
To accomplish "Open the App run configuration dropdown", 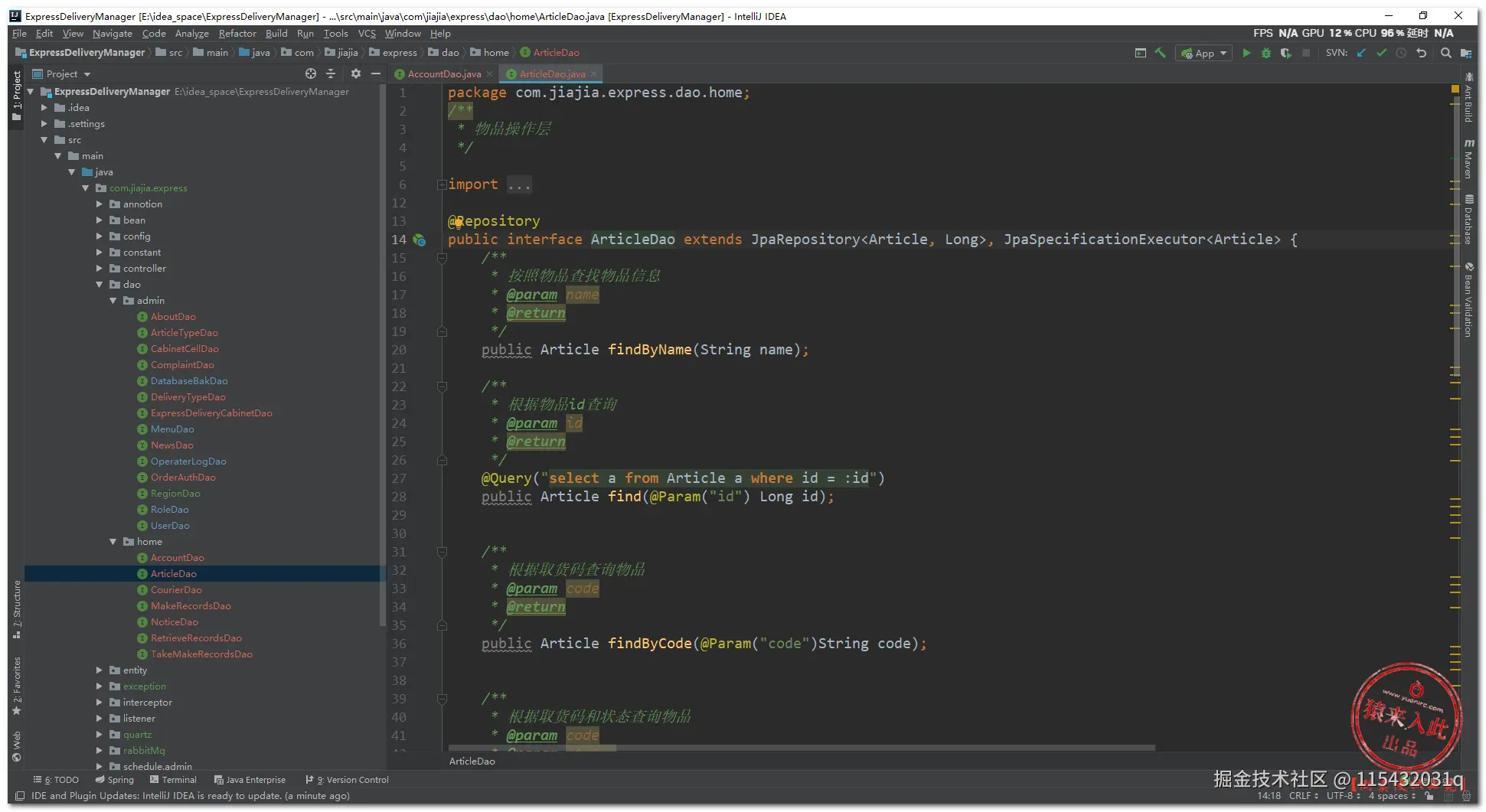I will [x=1204, y=53].
